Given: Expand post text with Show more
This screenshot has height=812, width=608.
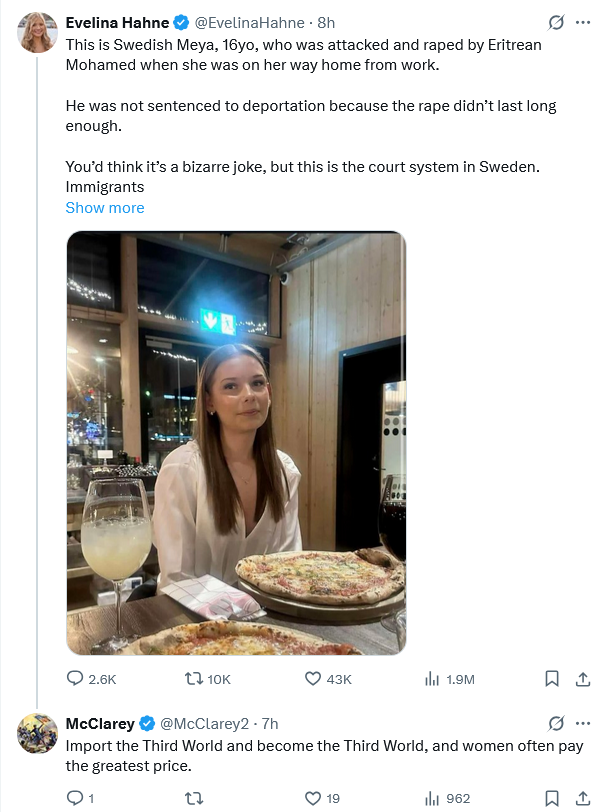Looking at the screenshot, I should click(105, 208).
